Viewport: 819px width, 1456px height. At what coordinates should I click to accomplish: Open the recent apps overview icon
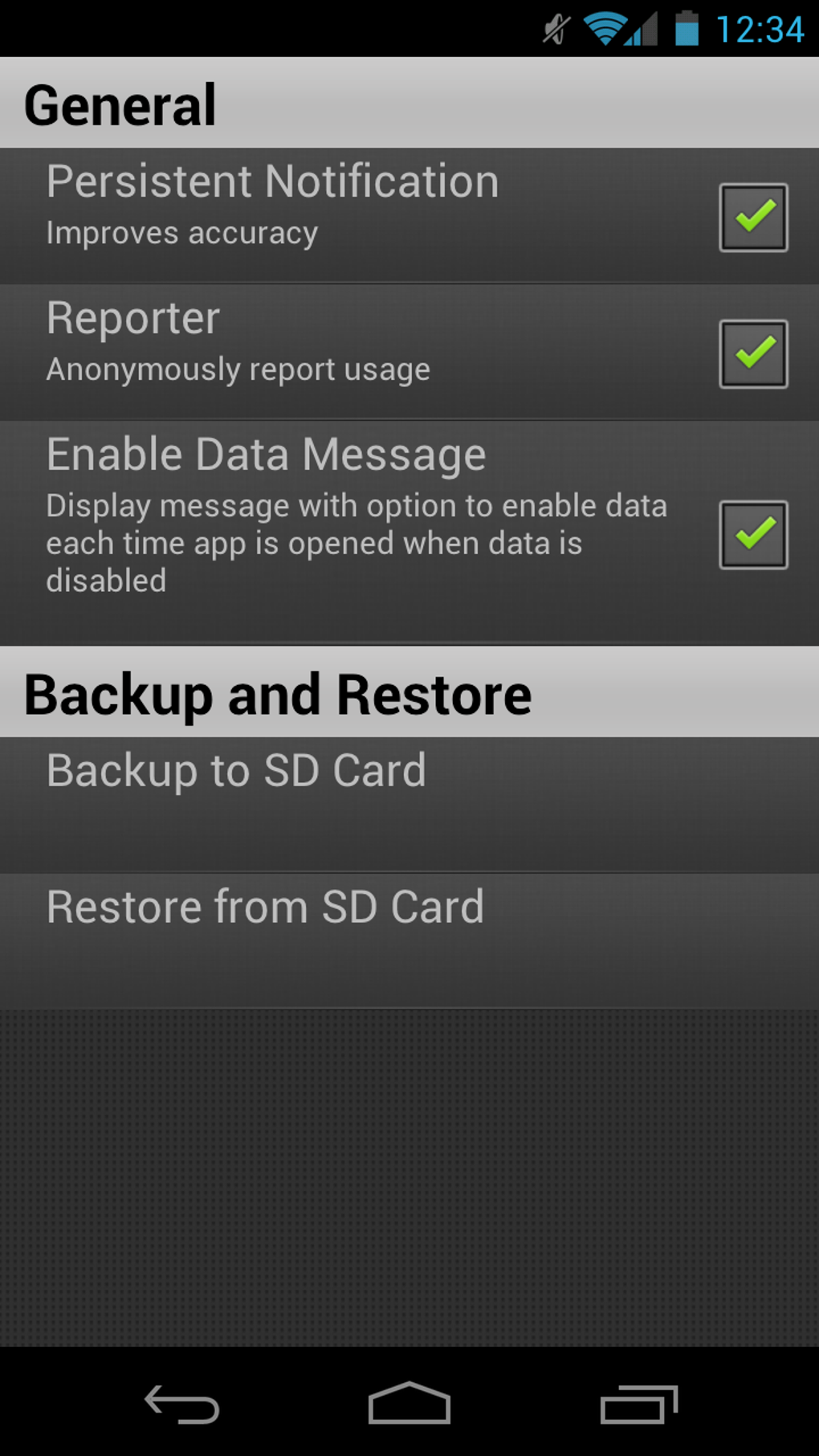(x=639, y=1405)
